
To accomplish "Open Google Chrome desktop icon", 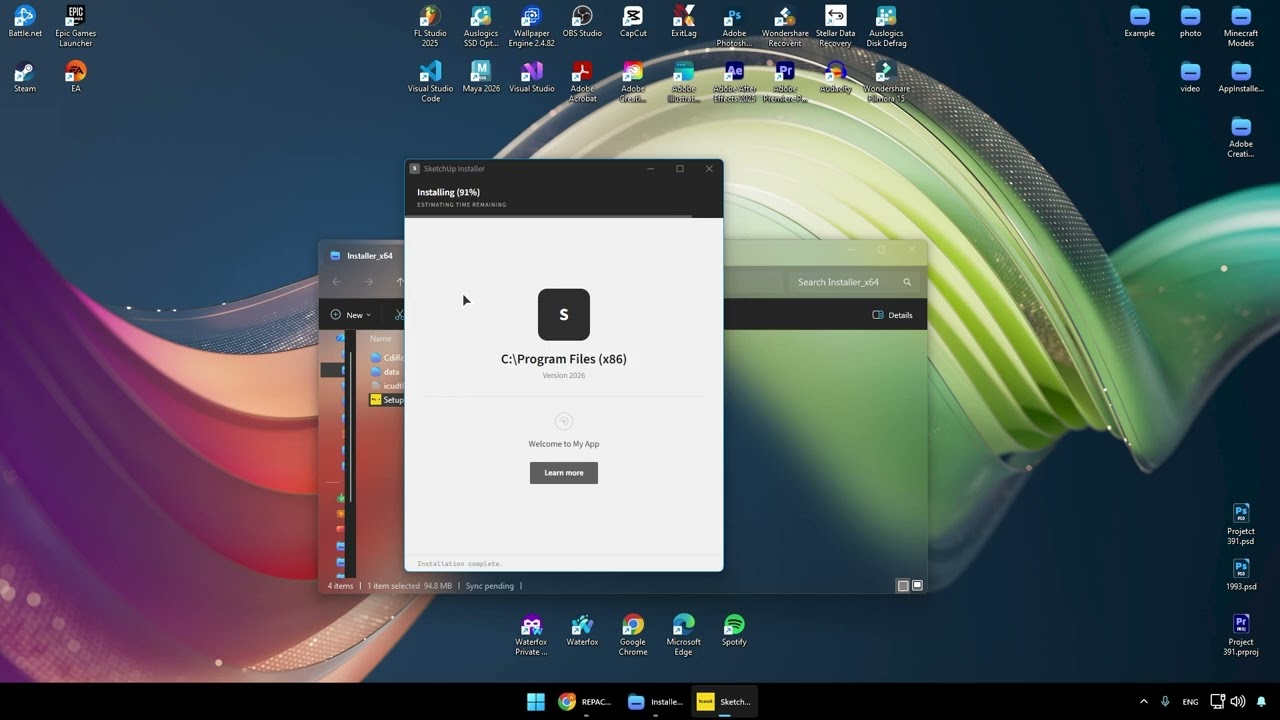I will coord(633,636).
